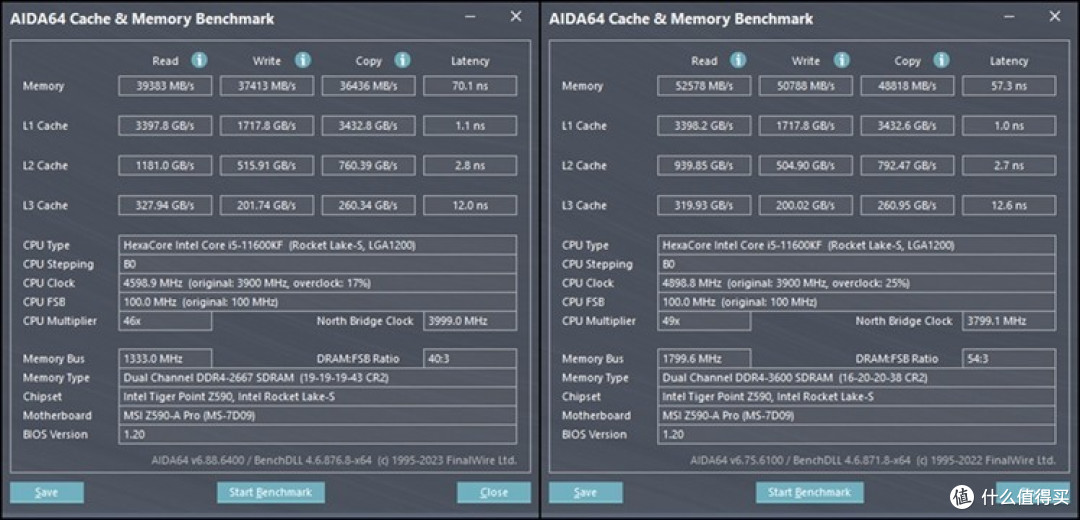The image size is (1080, 520).
Task: Click CPU Clock field showing 4598.9 MHz
Action: (x=318, y=283)
